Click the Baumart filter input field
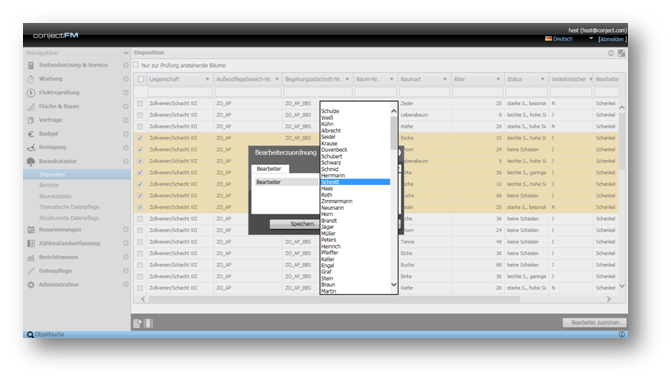This screenshot has height=381, width=671. [x=425, y=92]
